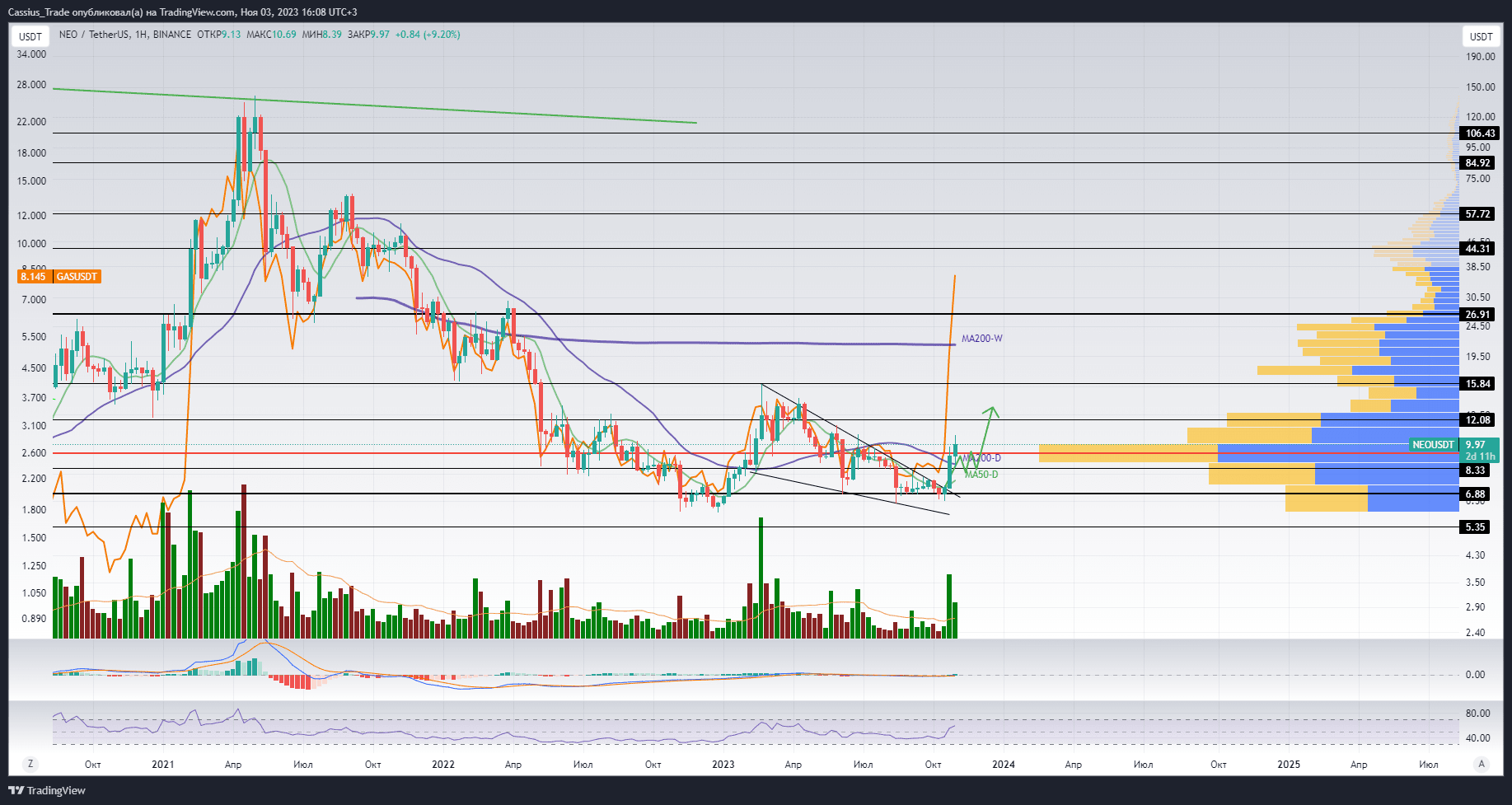
Task: Toggle the Z timezone button on the time axis
Action: [x=30, y=764]
